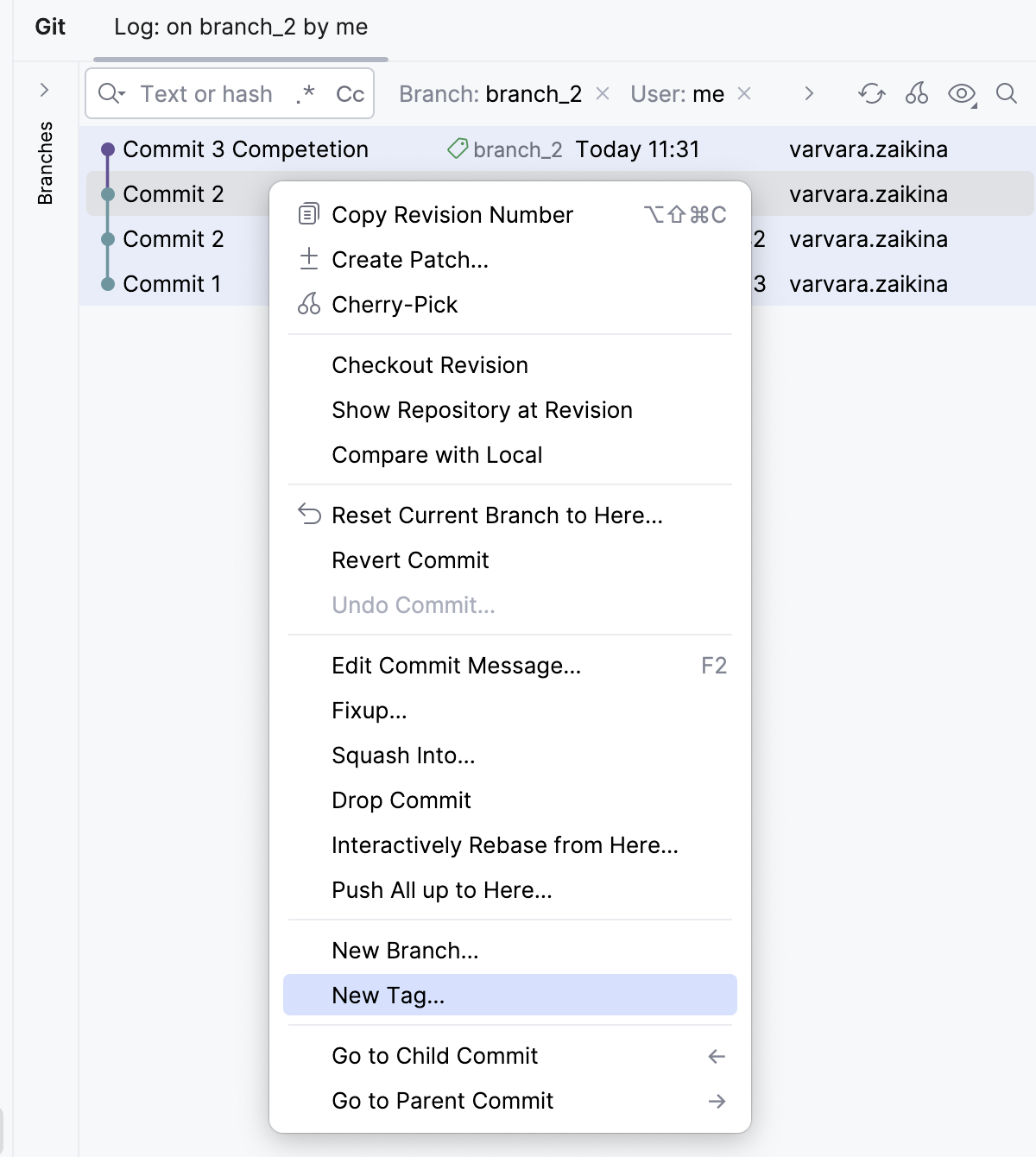Click the Reset Current Branch arrow icon
This screenshot has width=1036, height=1157.
[307, 515]
